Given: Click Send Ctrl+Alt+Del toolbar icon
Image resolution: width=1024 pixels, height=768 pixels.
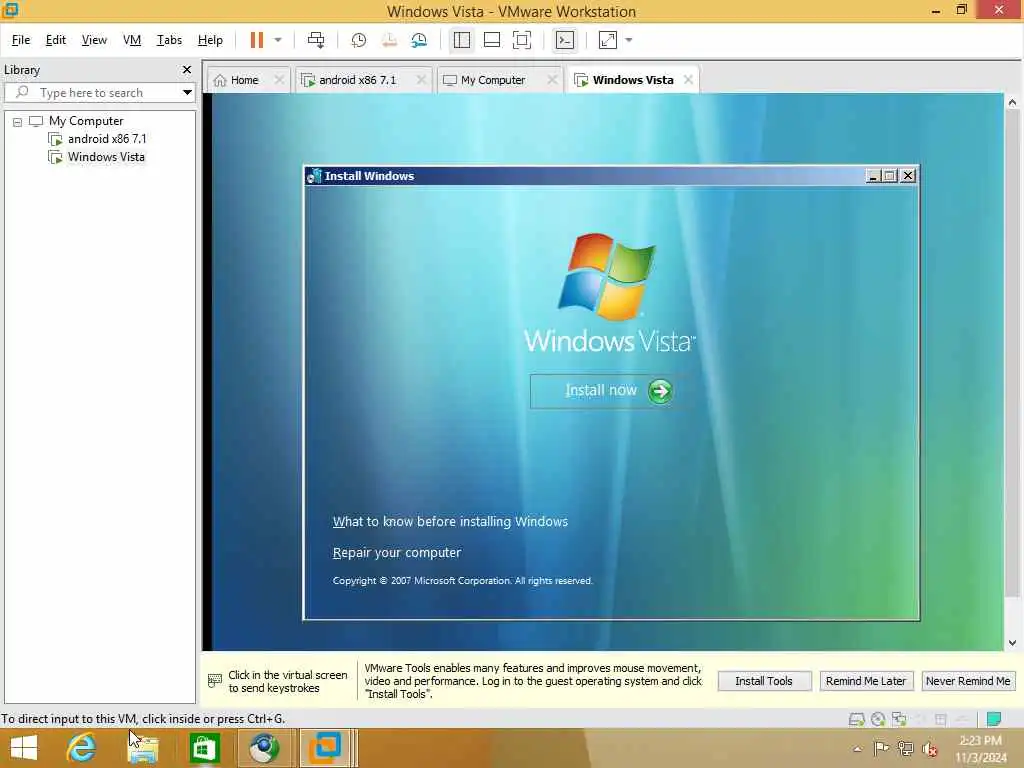Looking at the screenshot, I should (316, 40).
